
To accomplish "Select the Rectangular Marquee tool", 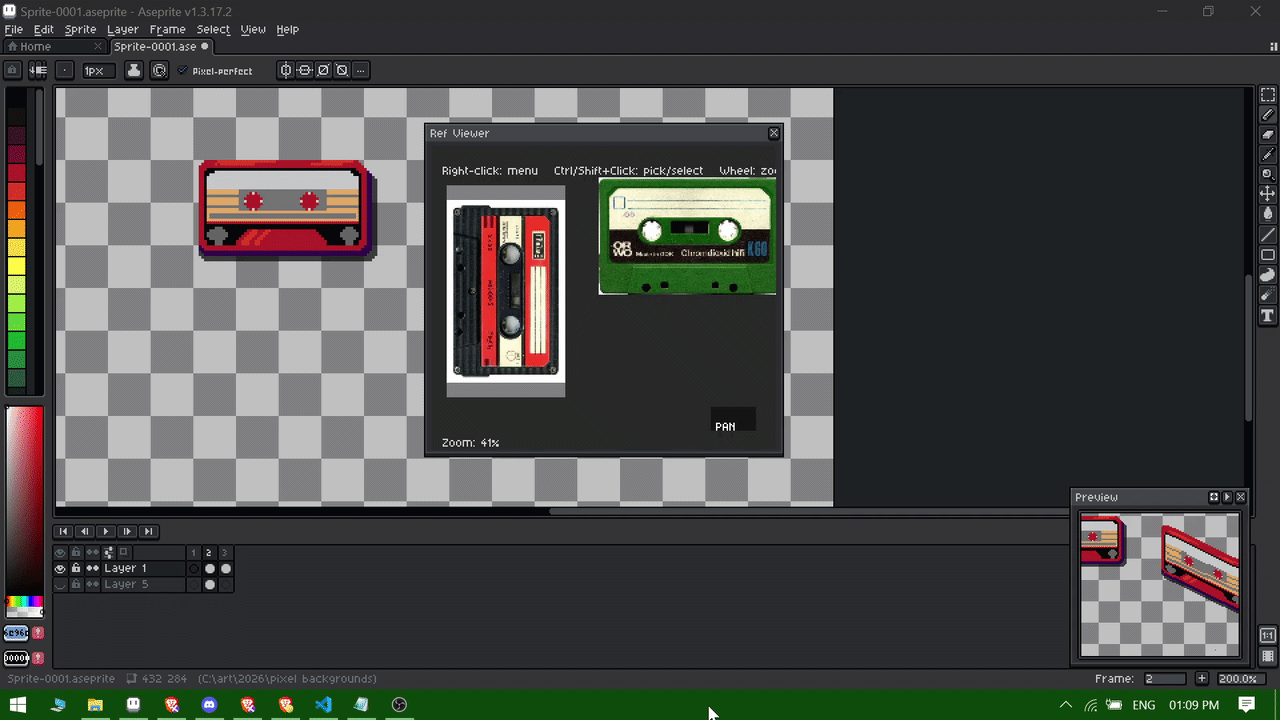I will (x=1267, y=95).
